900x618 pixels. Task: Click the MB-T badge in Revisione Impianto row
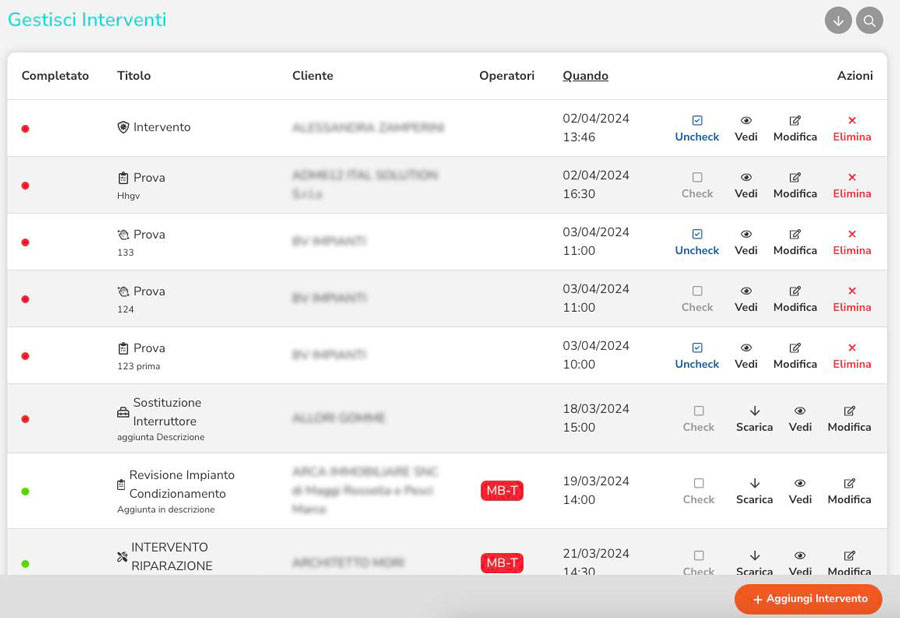click(x=502, y=491)
